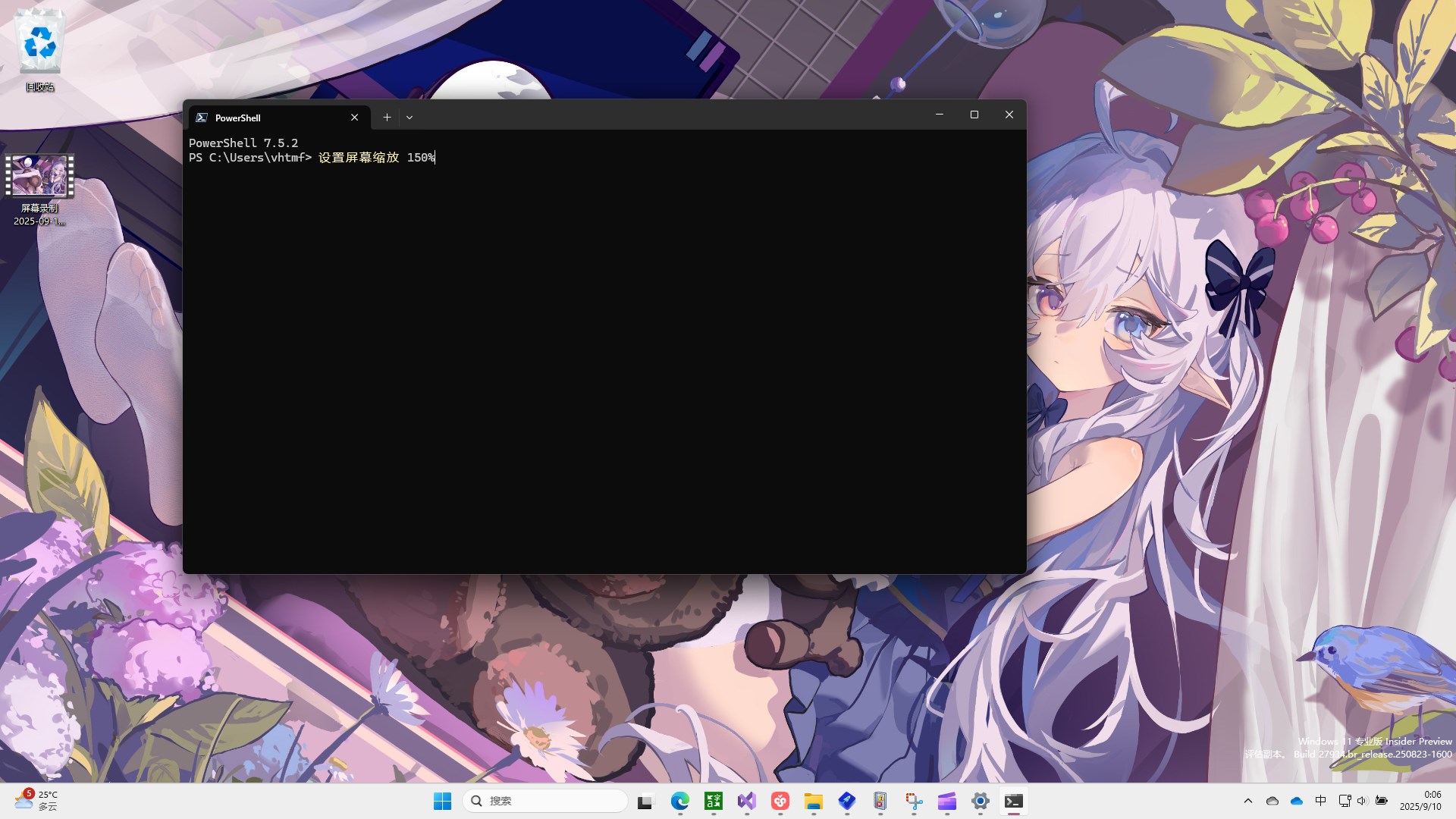Viewport: 1456px width, 819px height.
Task: Open Snipping Tool from taskbar
Action: pyautogui.click(x=914, y=801)
